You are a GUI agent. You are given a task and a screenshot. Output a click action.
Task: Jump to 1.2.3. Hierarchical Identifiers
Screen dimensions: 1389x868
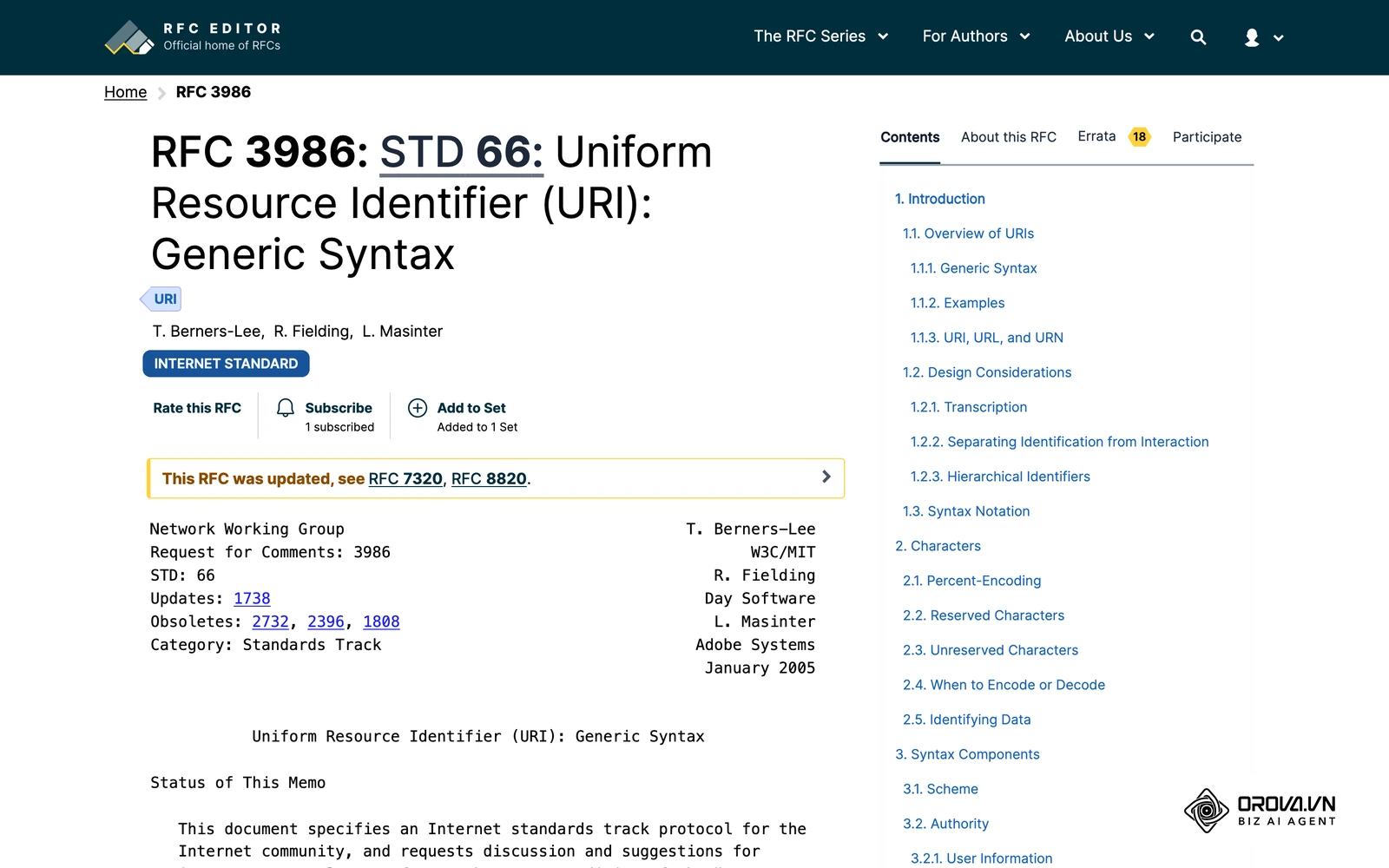1000,477
